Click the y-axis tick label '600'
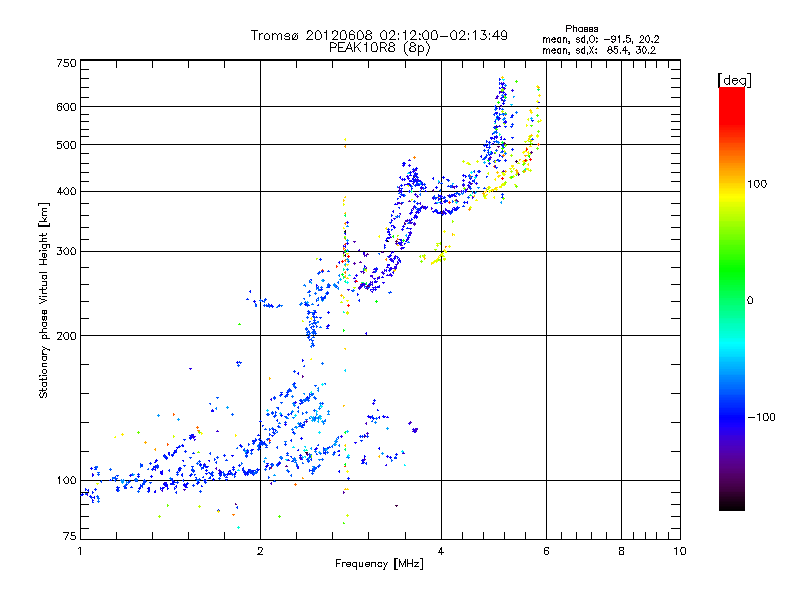 [x=66, y=107]
